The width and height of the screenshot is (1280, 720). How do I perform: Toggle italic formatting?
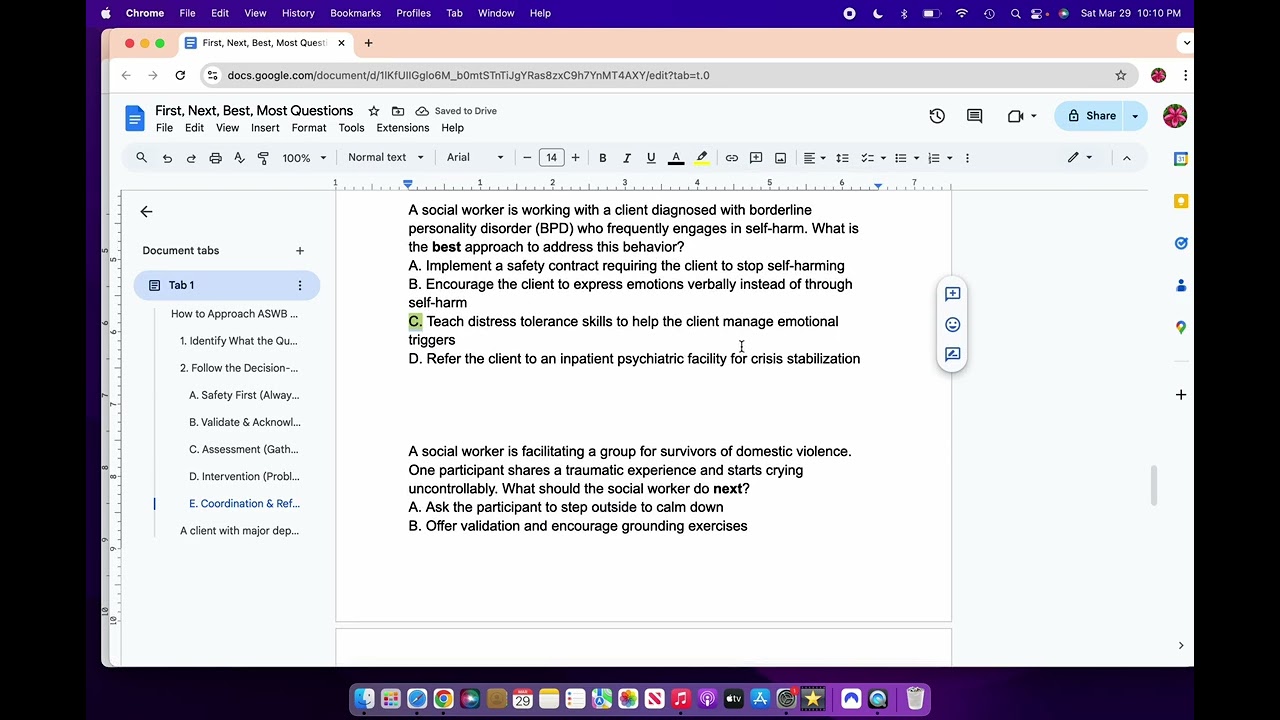click(627, 158)
